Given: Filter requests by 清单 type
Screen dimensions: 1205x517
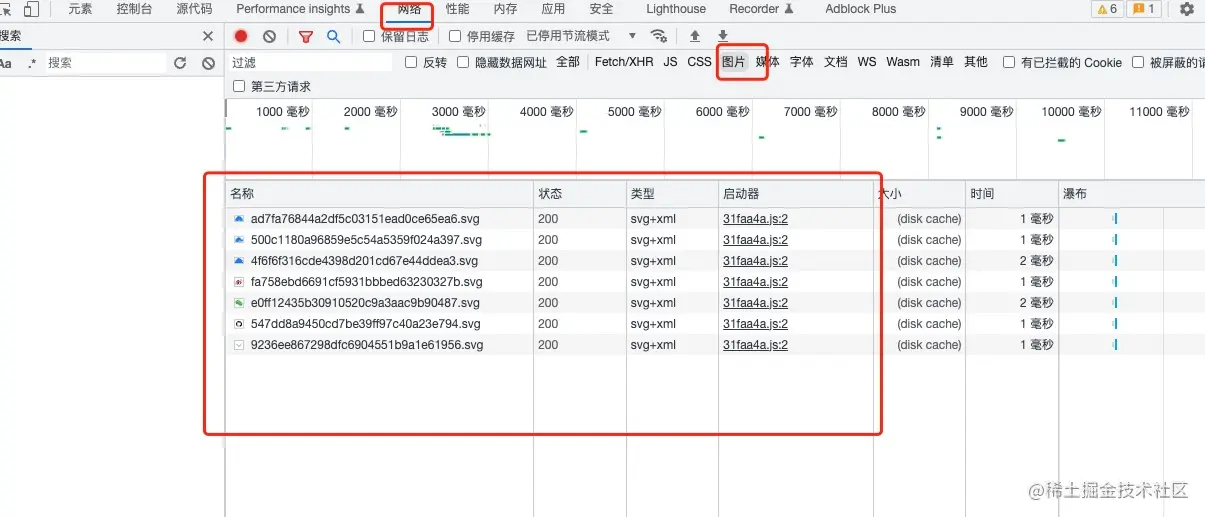Looking at the screenshot, I should point(942,62).
